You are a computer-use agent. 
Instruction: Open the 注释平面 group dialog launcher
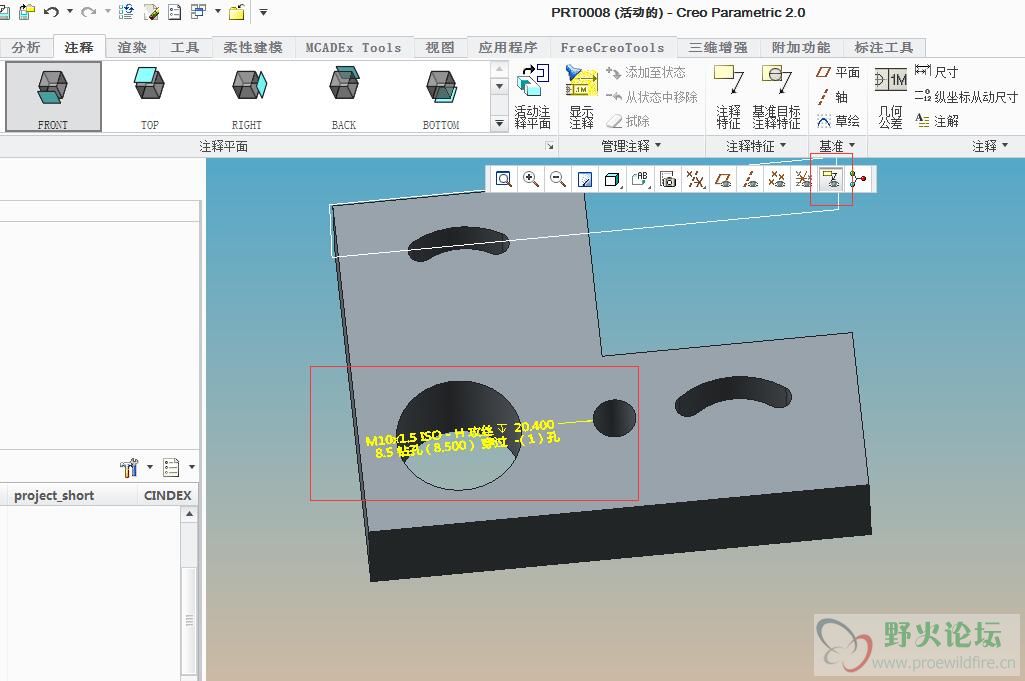(550, 146)
